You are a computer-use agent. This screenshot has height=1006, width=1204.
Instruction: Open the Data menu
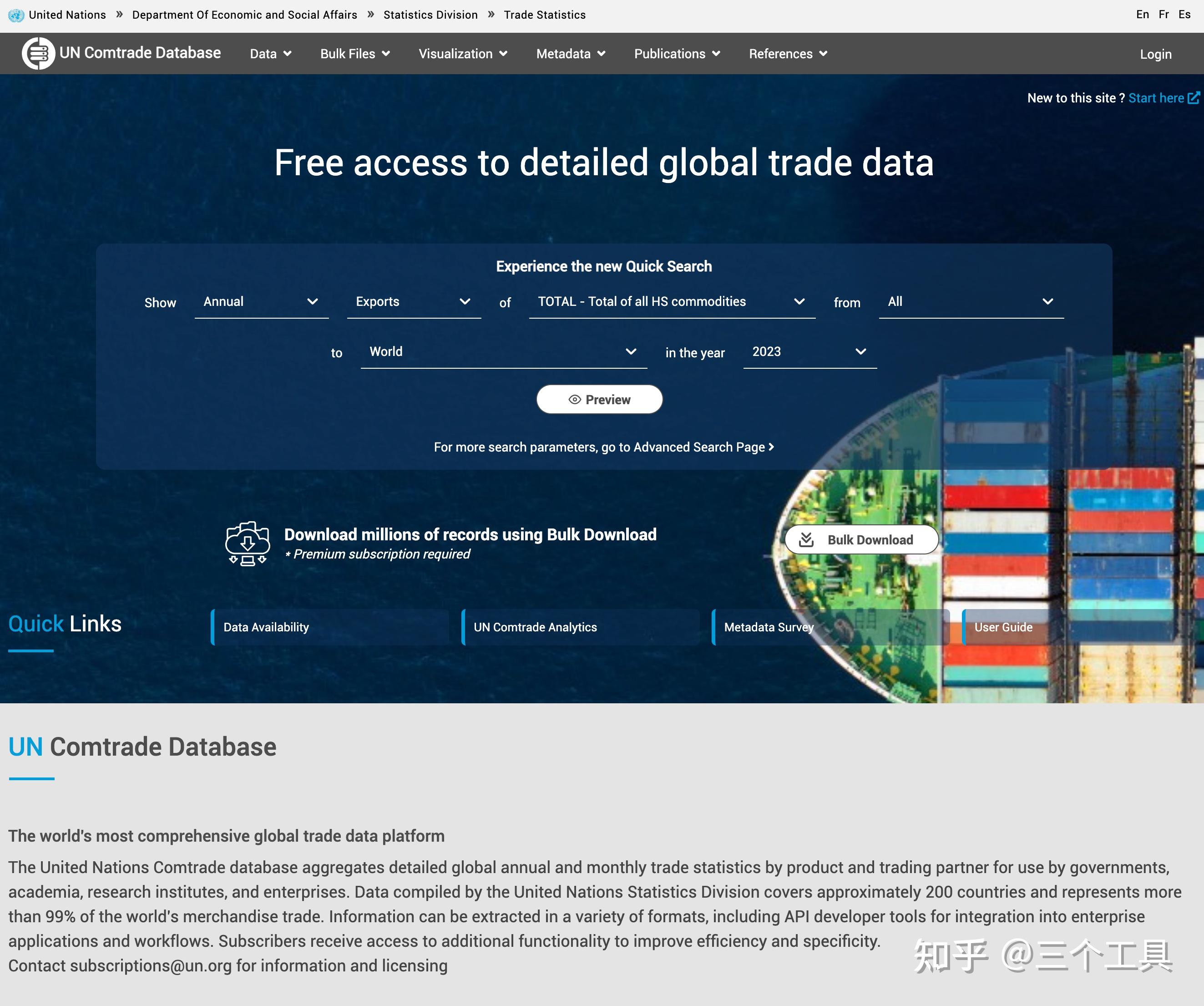coord(270,54)
